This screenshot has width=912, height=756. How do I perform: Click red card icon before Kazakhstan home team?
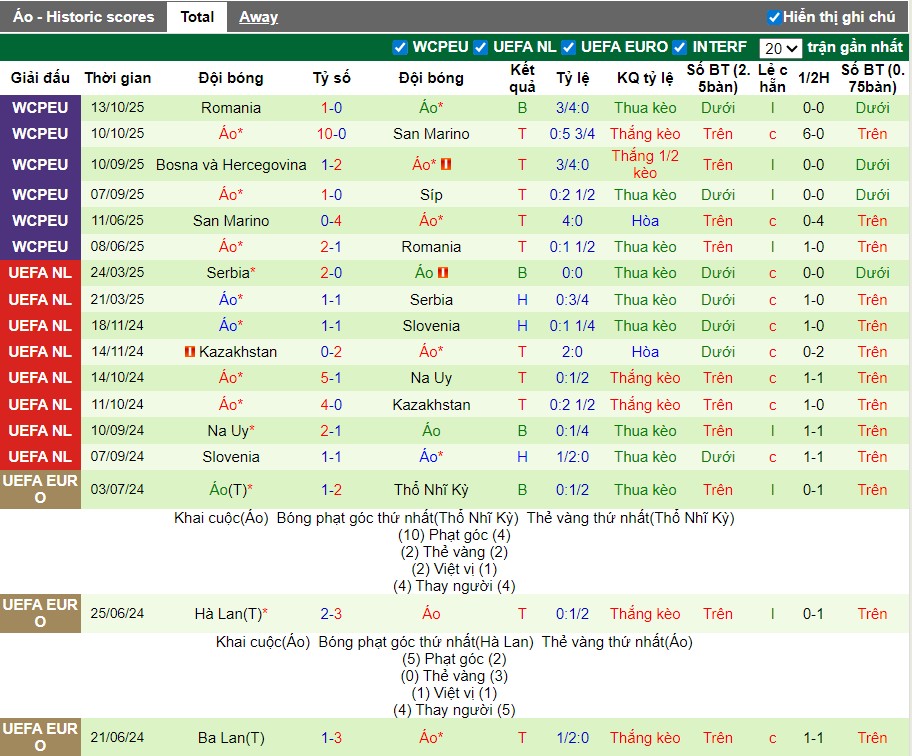click(189, 352)
